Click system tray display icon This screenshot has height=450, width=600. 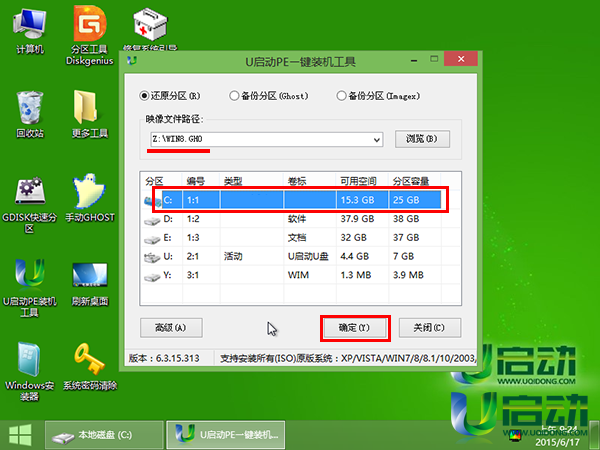click(515, 435)
